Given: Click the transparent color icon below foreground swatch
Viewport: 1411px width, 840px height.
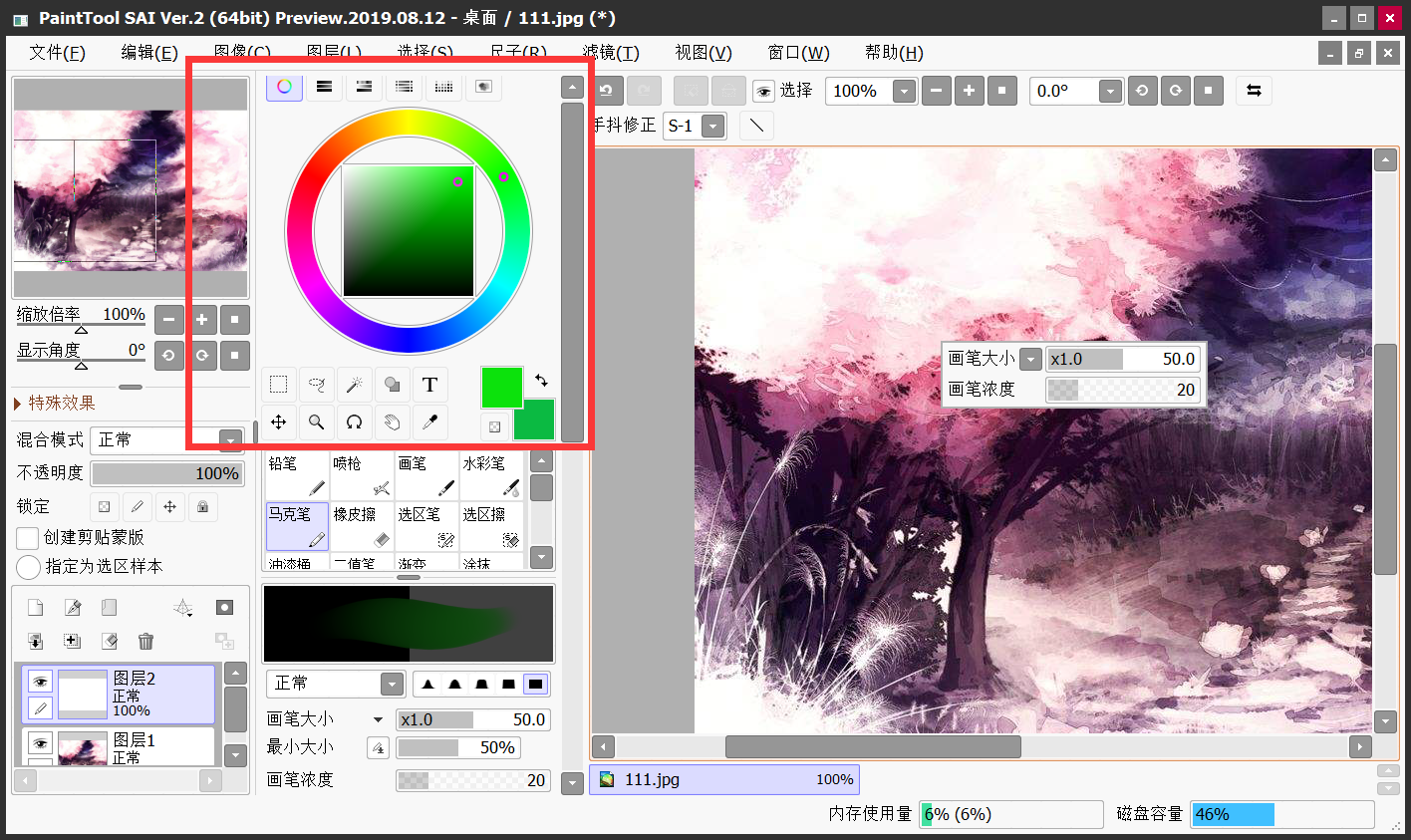Looking at the screenshot, I should point(494,426).
